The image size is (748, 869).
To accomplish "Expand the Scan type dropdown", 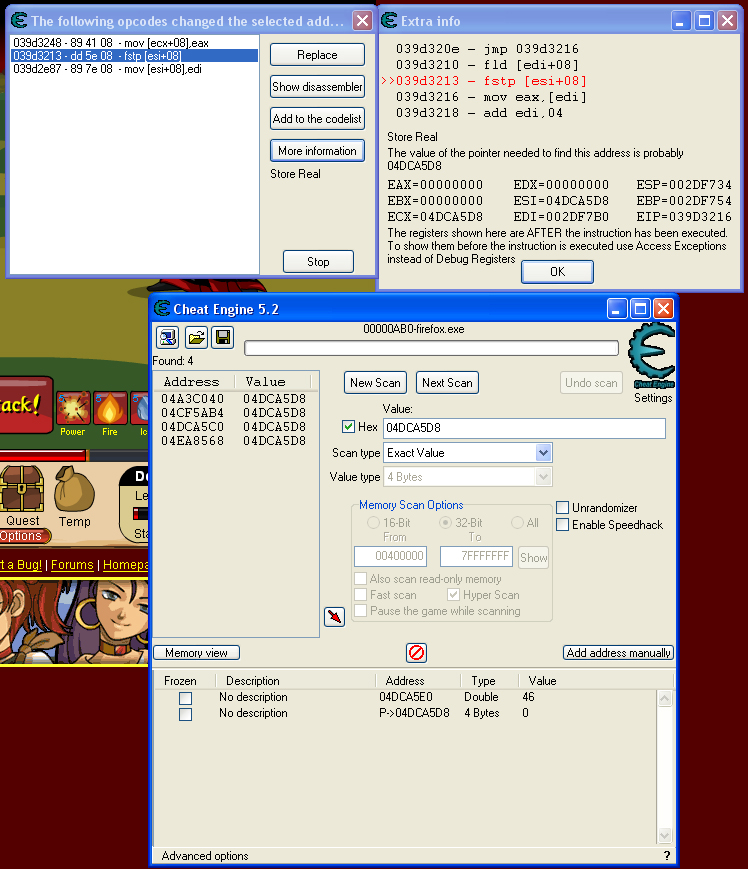I will [x=543, y=453].
